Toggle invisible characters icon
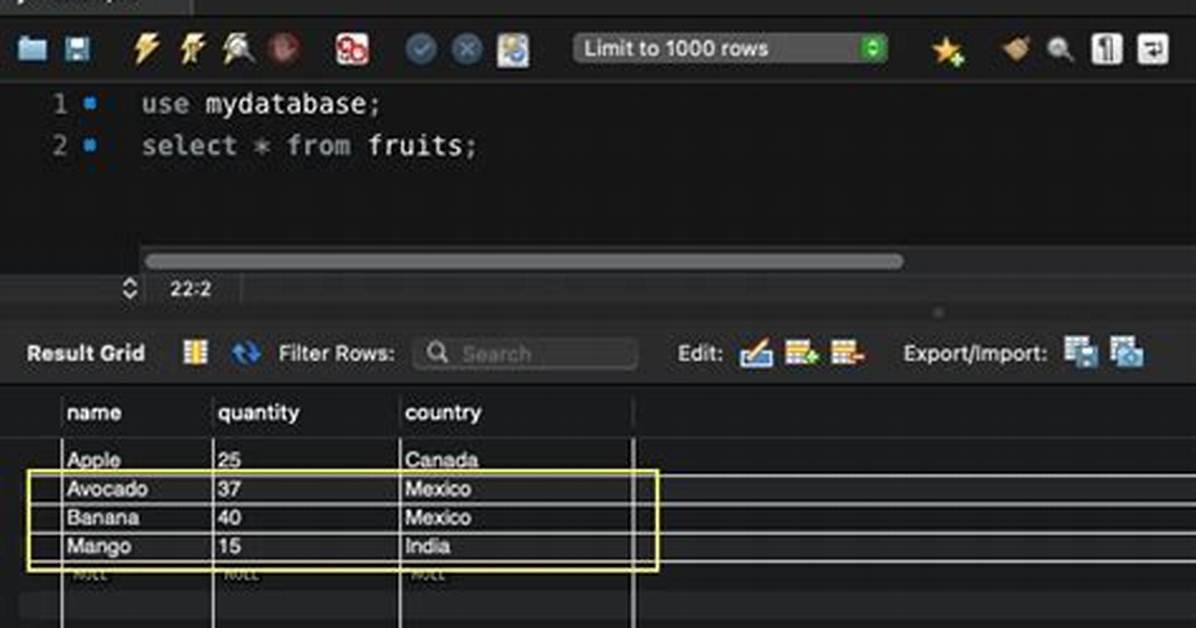Viewport: 1196px width, 628px height. 1107,50
